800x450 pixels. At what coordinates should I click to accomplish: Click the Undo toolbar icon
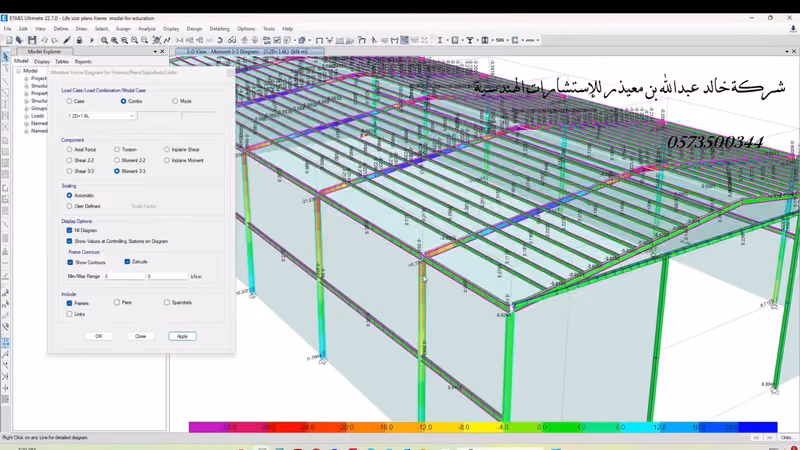[44, 40]
